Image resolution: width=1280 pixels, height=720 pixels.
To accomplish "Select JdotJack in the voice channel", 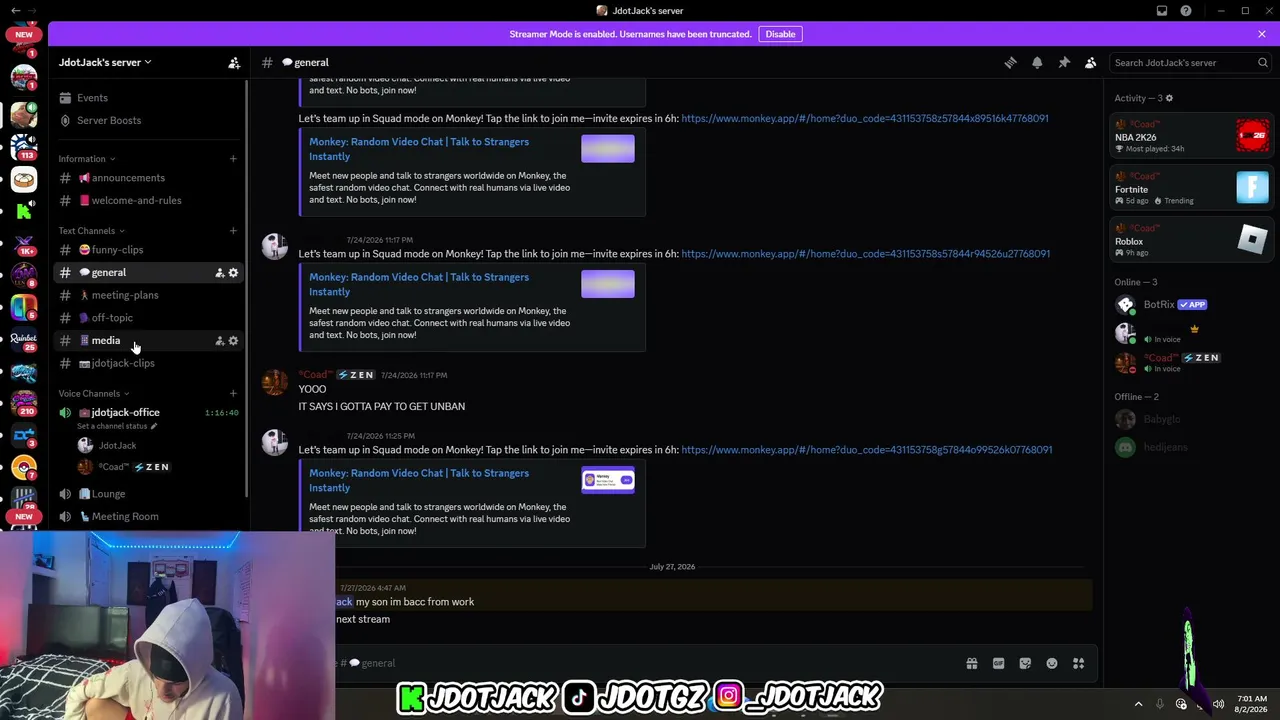I will [x=117, y=445].
